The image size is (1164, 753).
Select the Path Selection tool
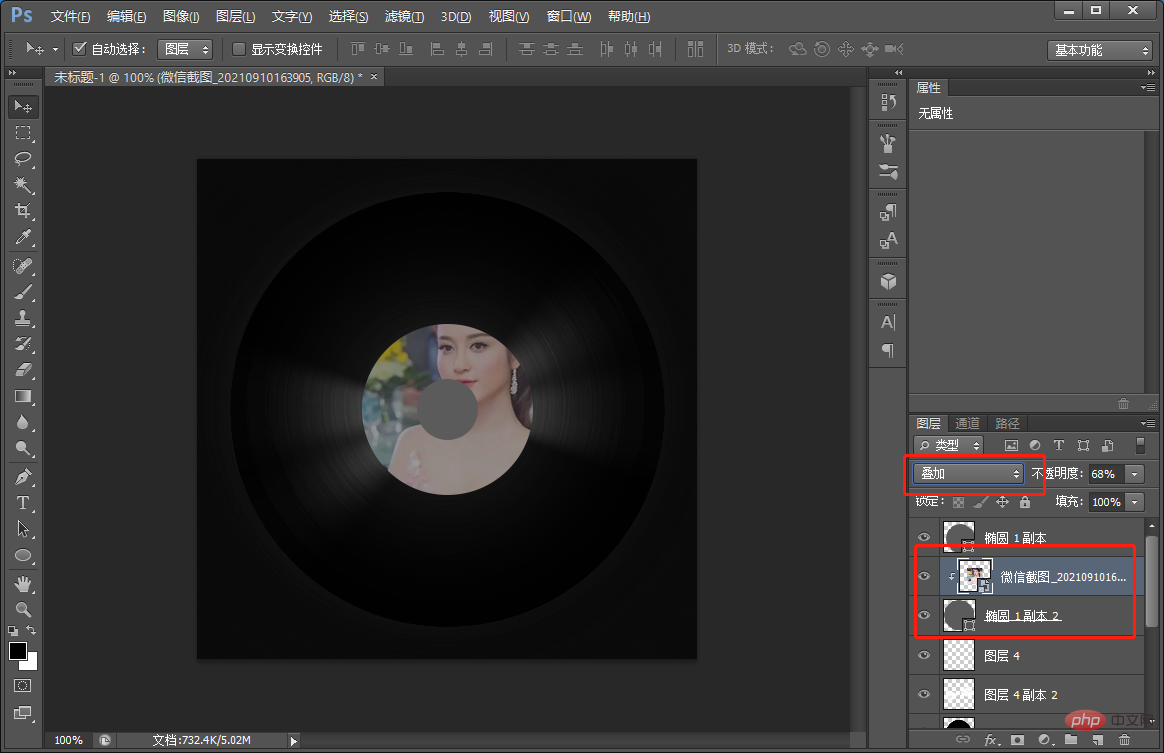23,529
